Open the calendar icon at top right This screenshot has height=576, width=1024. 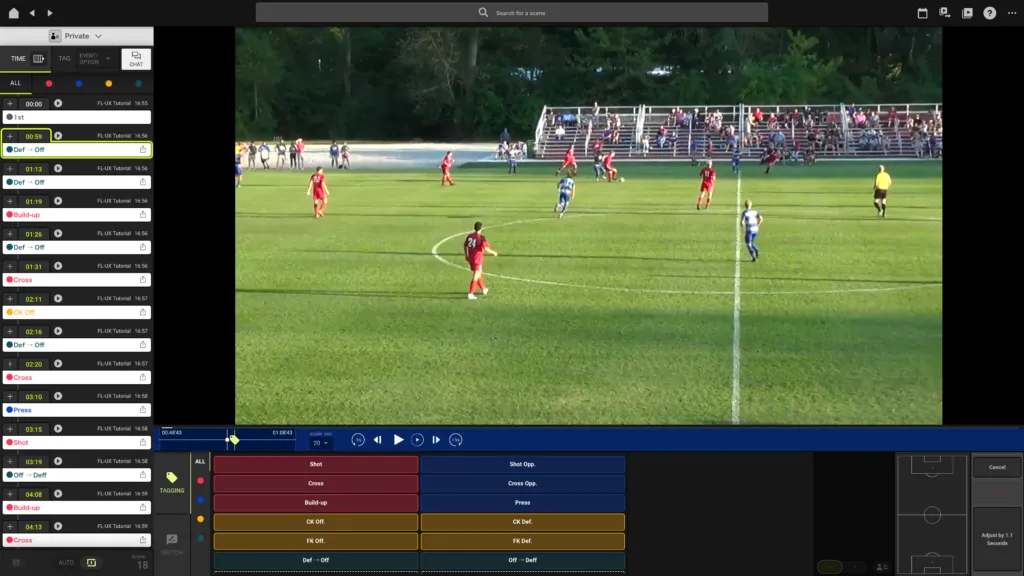click(922, 12)
